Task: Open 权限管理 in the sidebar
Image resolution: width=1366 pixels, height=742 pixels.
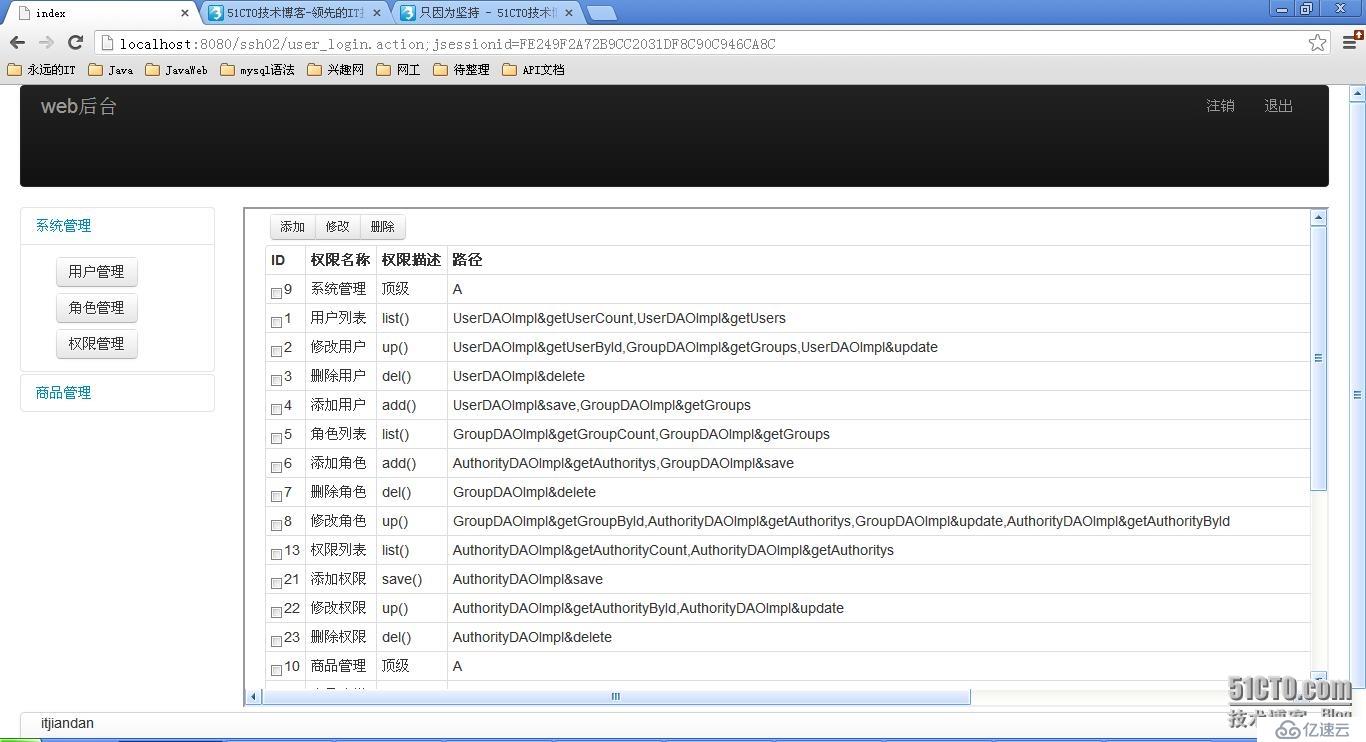Action: [x=96, y=344]
